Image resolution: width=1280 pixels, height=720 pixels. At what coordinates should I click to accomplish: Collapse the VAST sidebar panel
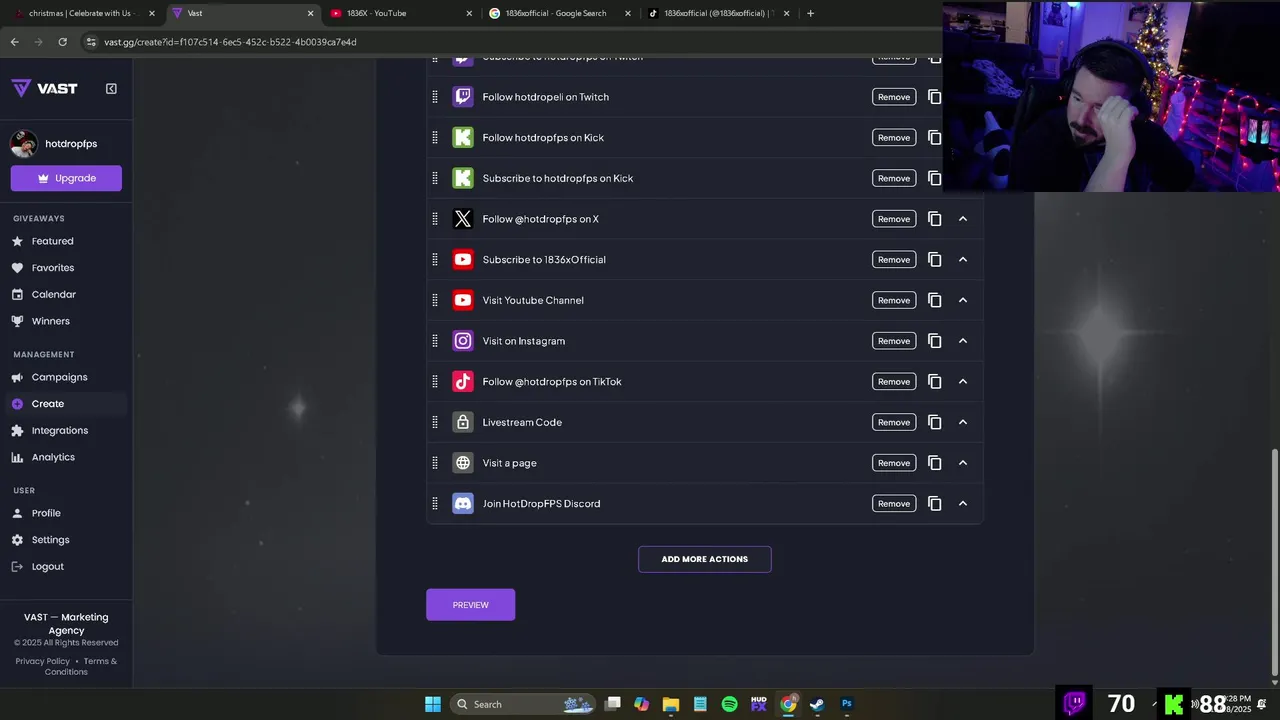[111, 88]
